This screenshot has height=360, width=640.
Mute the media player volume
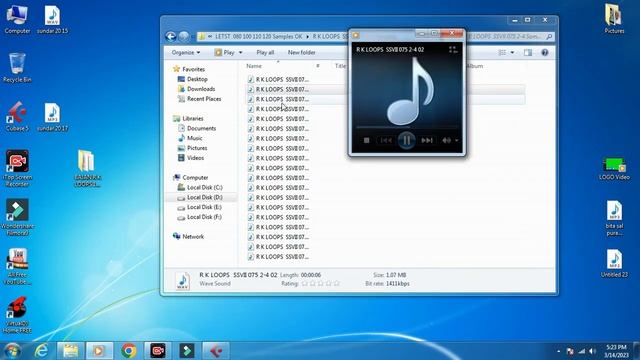[447, 140]
